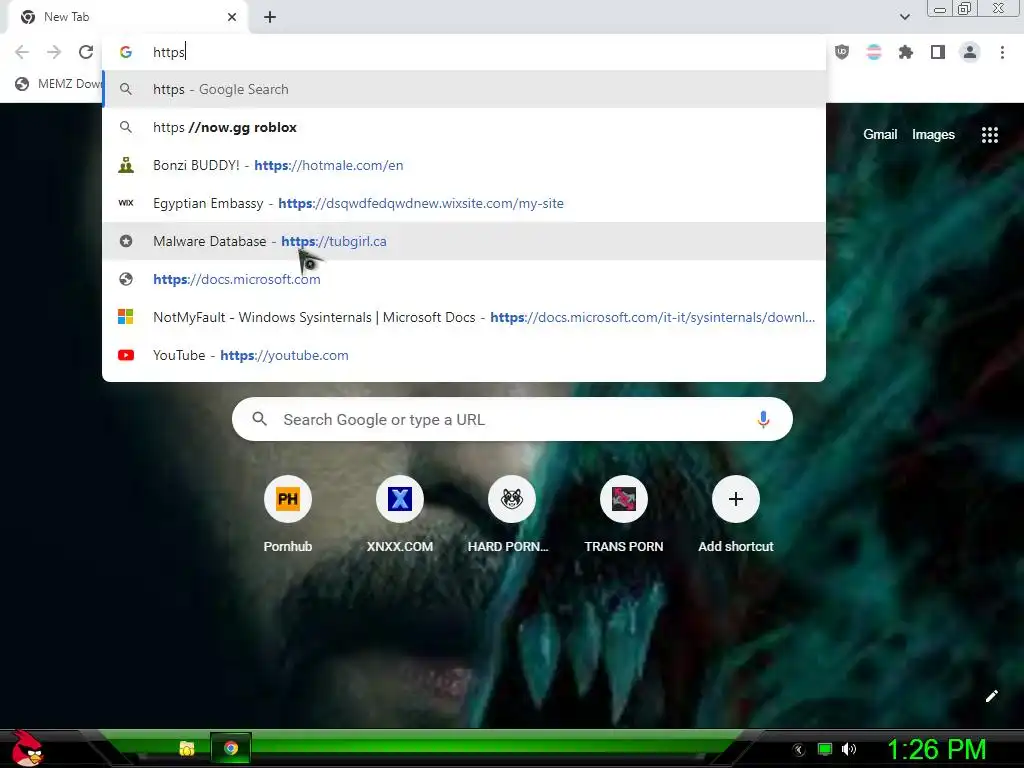Expand the tab search chevron
The image size is (1024, 768).
(904, 17)
